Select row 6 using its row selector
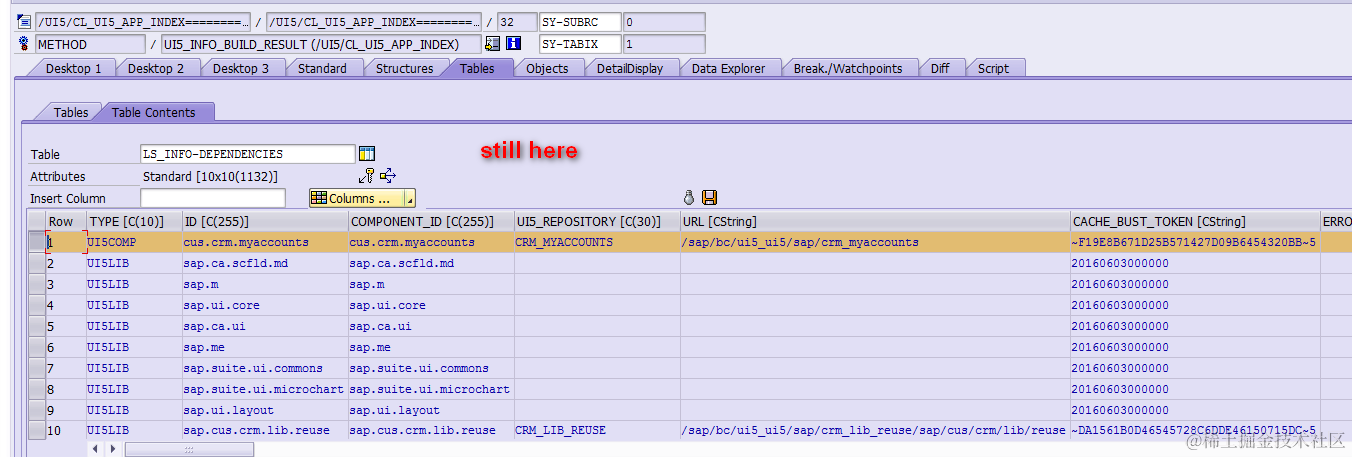Screen dimensions: 1352x457 click(36, 347)
